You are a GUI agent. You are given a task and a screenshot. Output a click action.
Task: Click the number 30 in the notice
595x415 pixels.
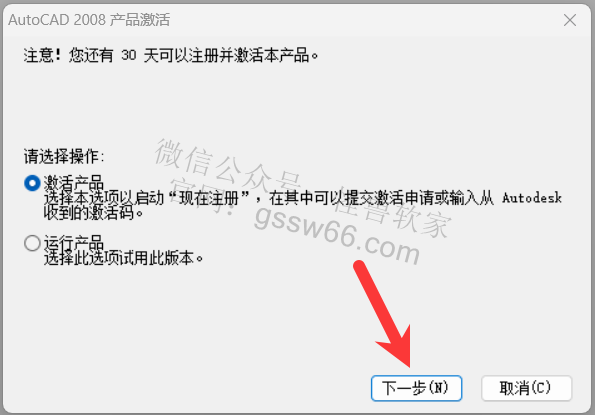[129, 56]
